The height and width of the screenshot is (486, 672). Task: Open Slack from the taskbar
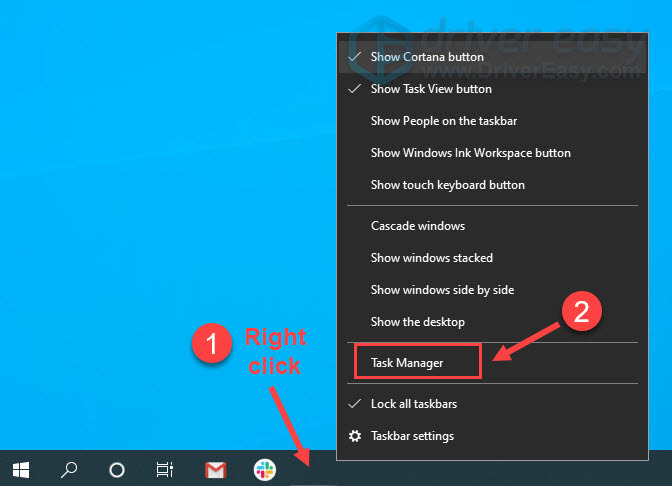coord(264,468)
